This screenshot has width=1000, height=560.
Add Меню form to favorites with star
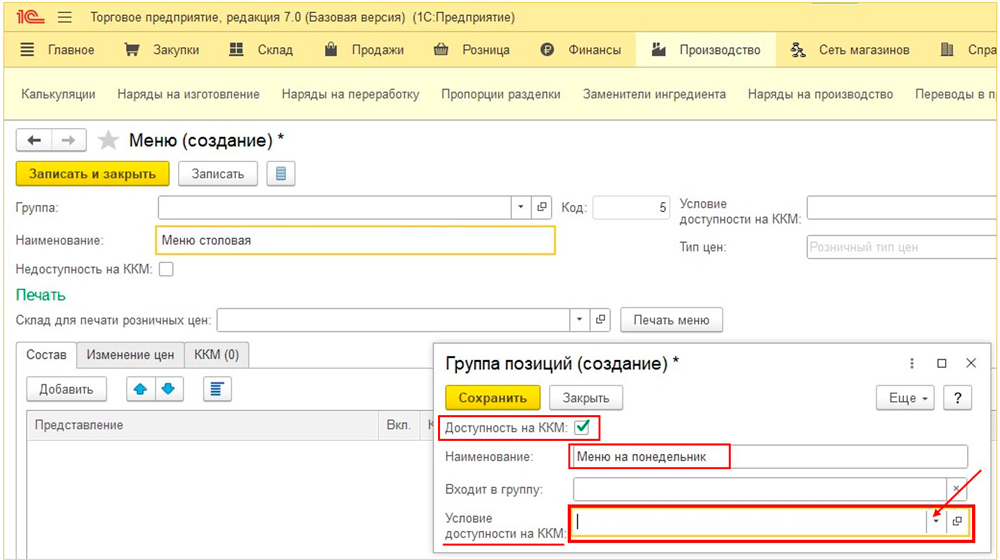point(110,141)
